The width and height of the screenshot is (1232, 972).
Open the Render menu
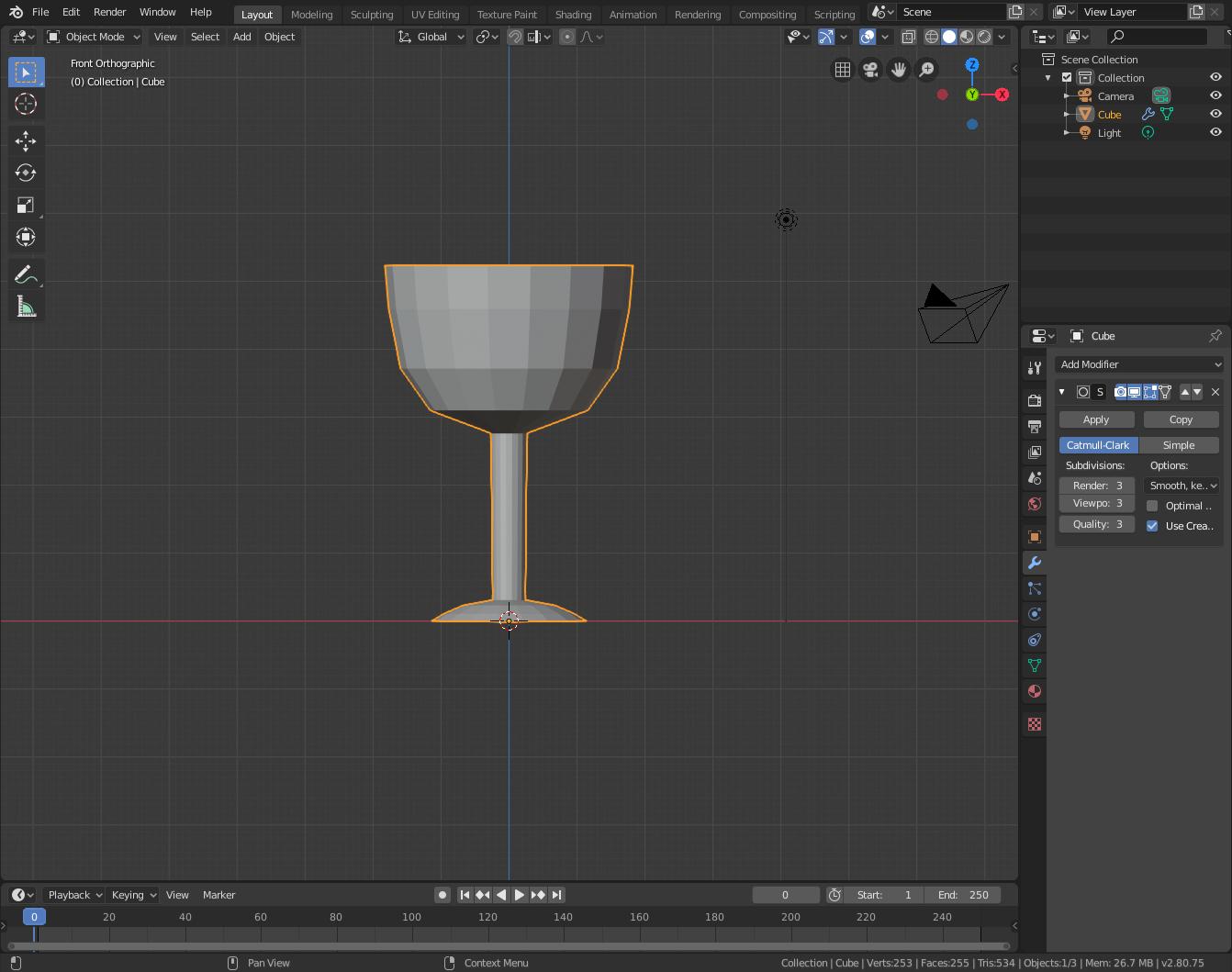click(x=109, y=12)
